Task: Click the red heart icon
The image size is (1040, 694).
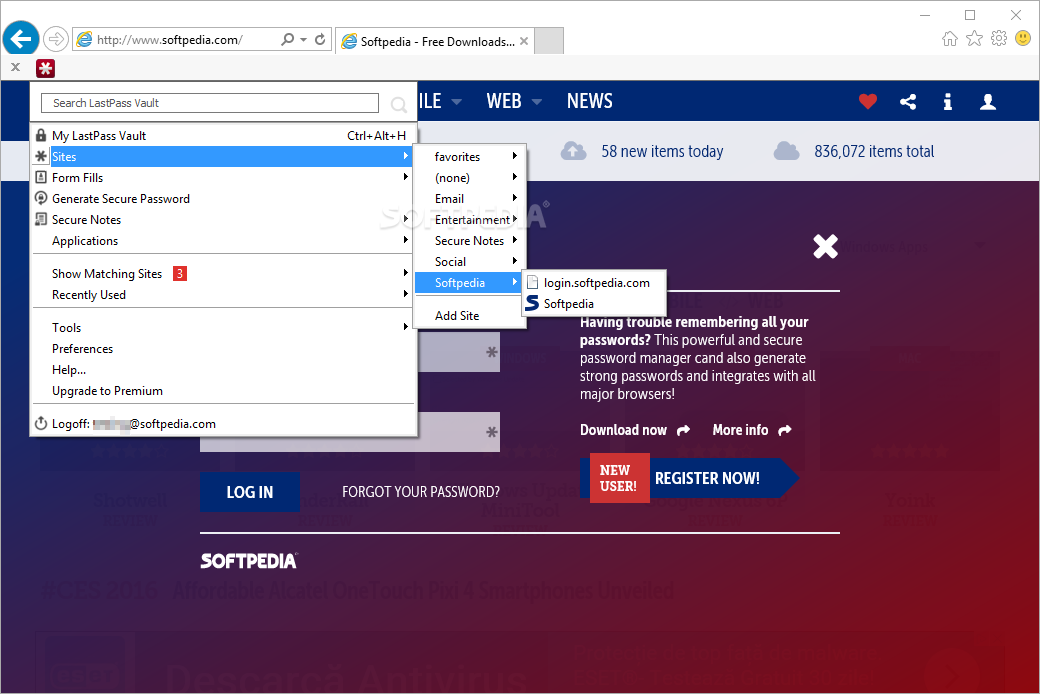Action: point(868,102)
